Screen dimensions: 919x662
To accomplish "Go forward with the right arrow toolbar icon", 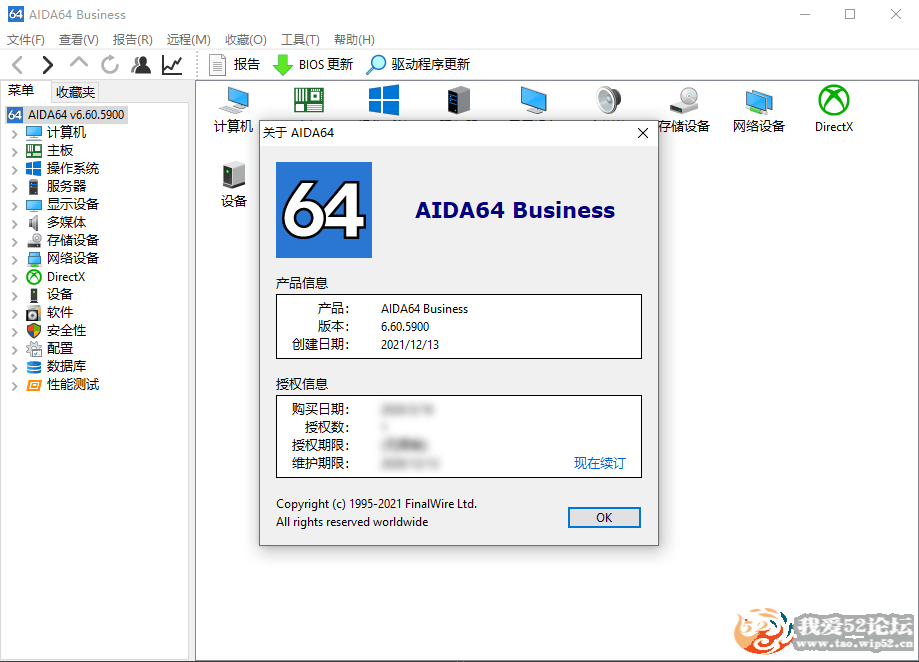I will pos(48,64).
